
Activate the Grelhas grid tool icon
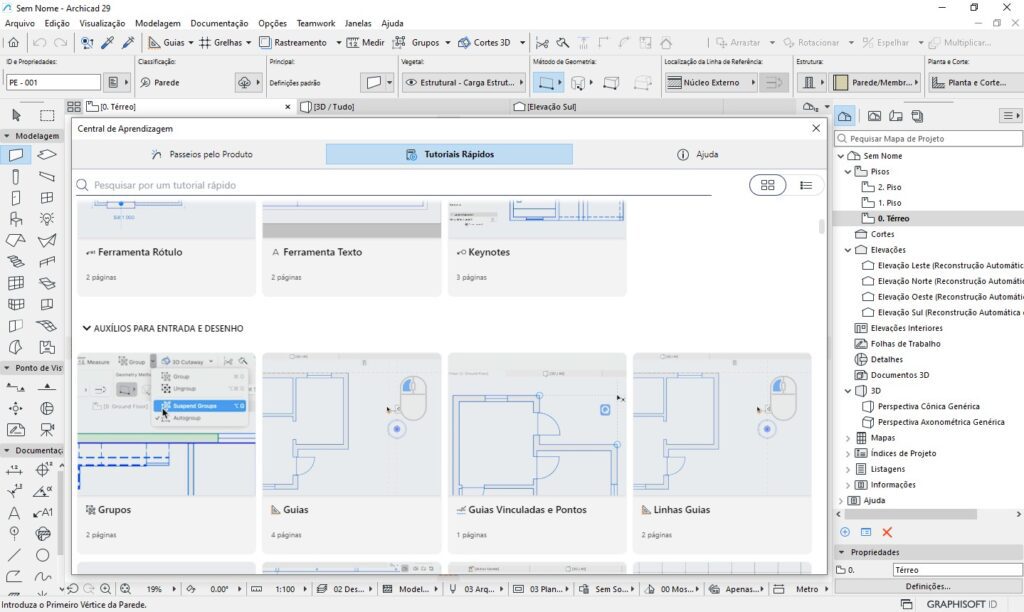coord(208,42)
